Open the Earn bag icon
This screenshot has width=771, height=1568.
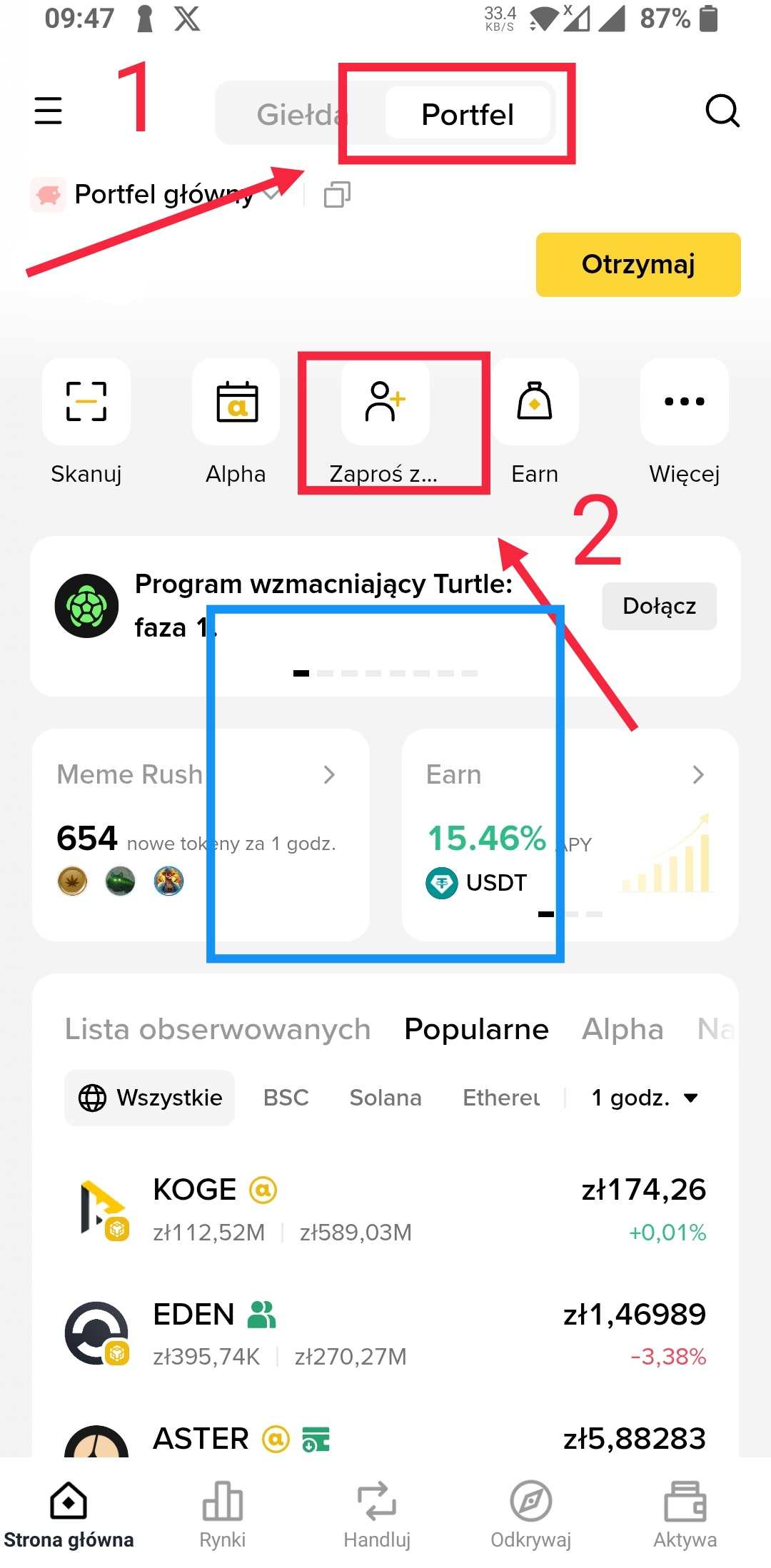pyautogui.click(x=535, y=401)
